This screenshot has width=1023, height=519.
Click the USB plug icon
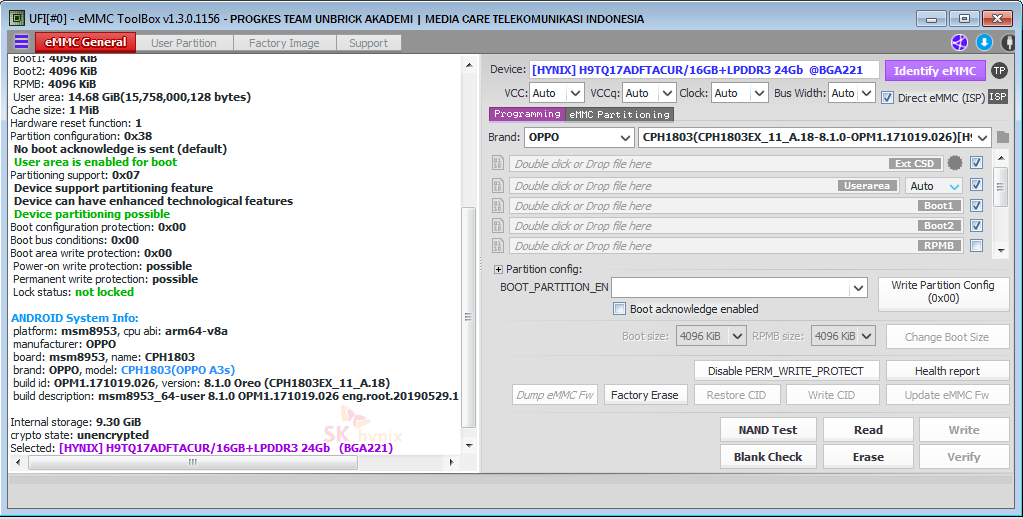(x=1008, y=42)
